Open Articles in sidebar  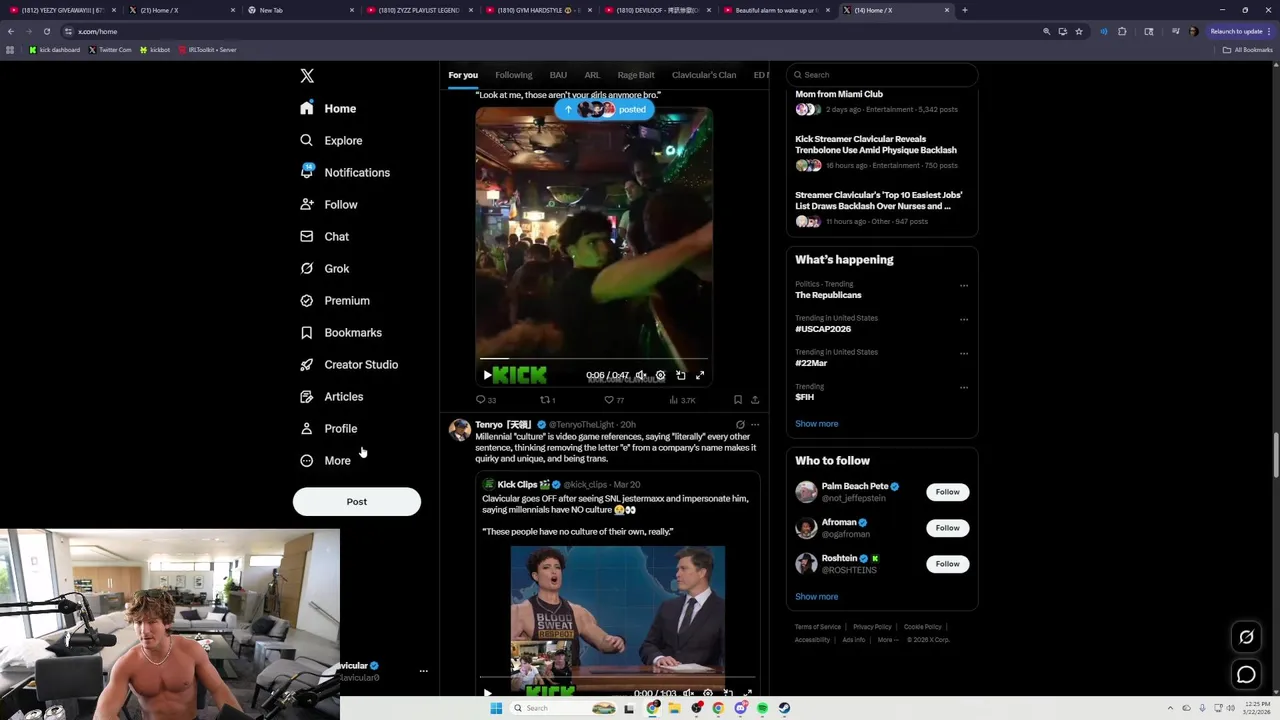click(331, 396)
